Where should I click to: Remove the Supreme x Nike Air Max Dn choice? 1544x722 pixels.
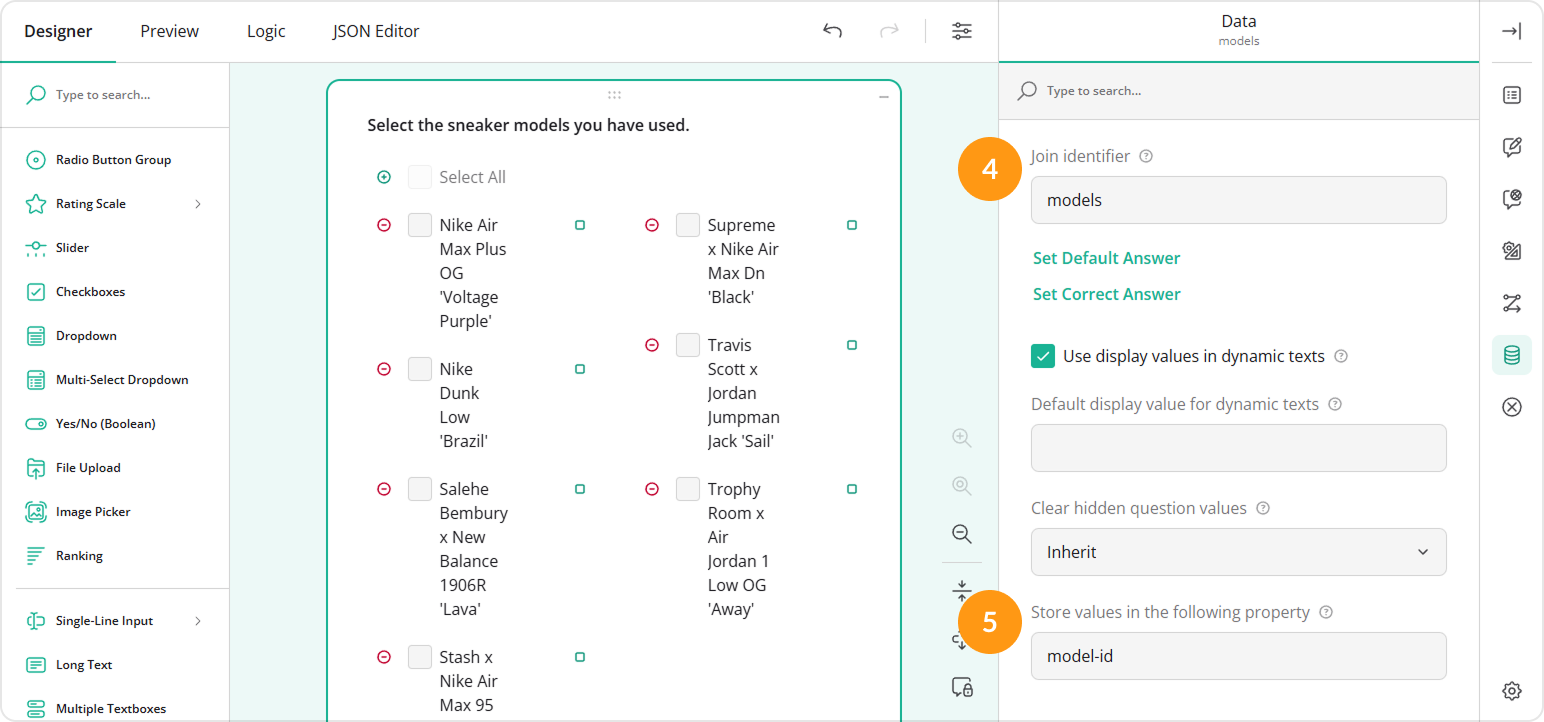click(x=652, y=225)
